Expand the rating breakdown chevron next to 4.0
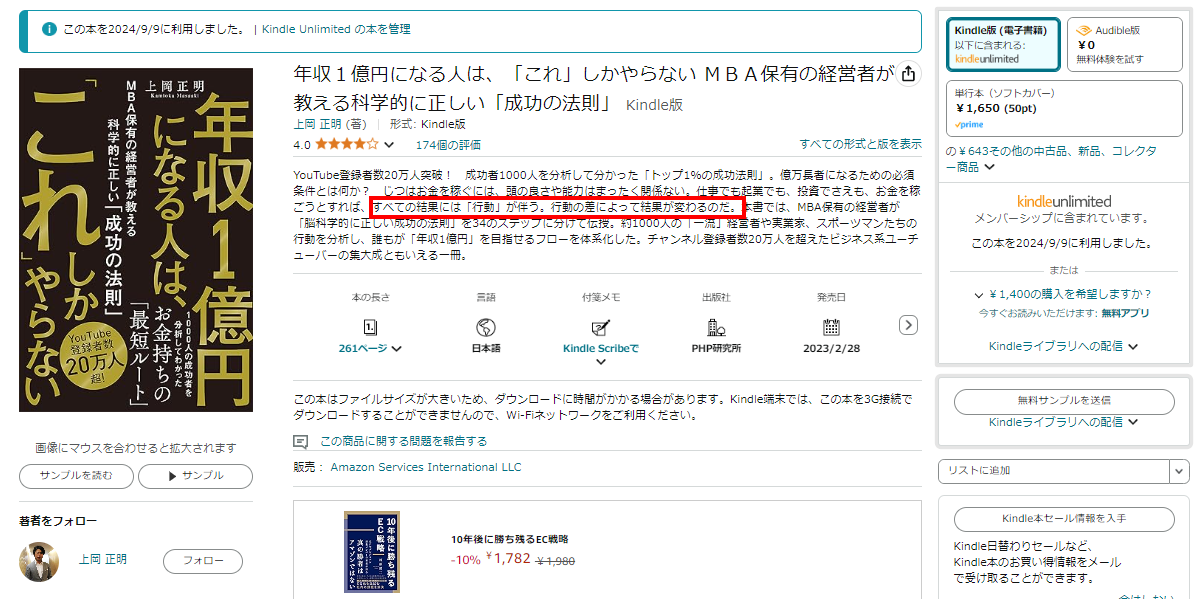 coord(389,145)
